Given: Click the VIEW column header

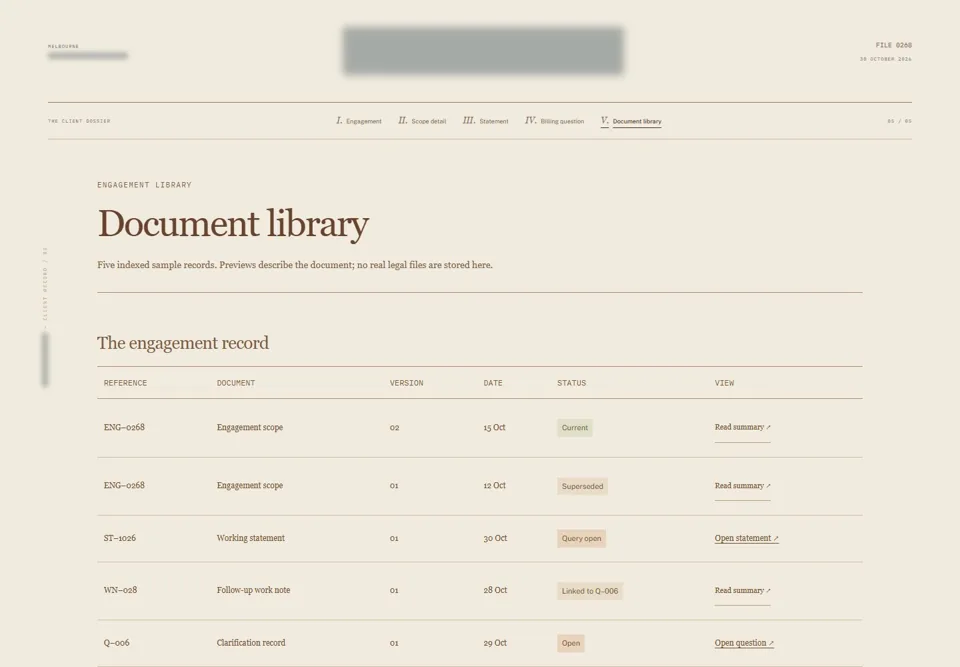Looking at the screenshot, I should (x=724, y=383).
